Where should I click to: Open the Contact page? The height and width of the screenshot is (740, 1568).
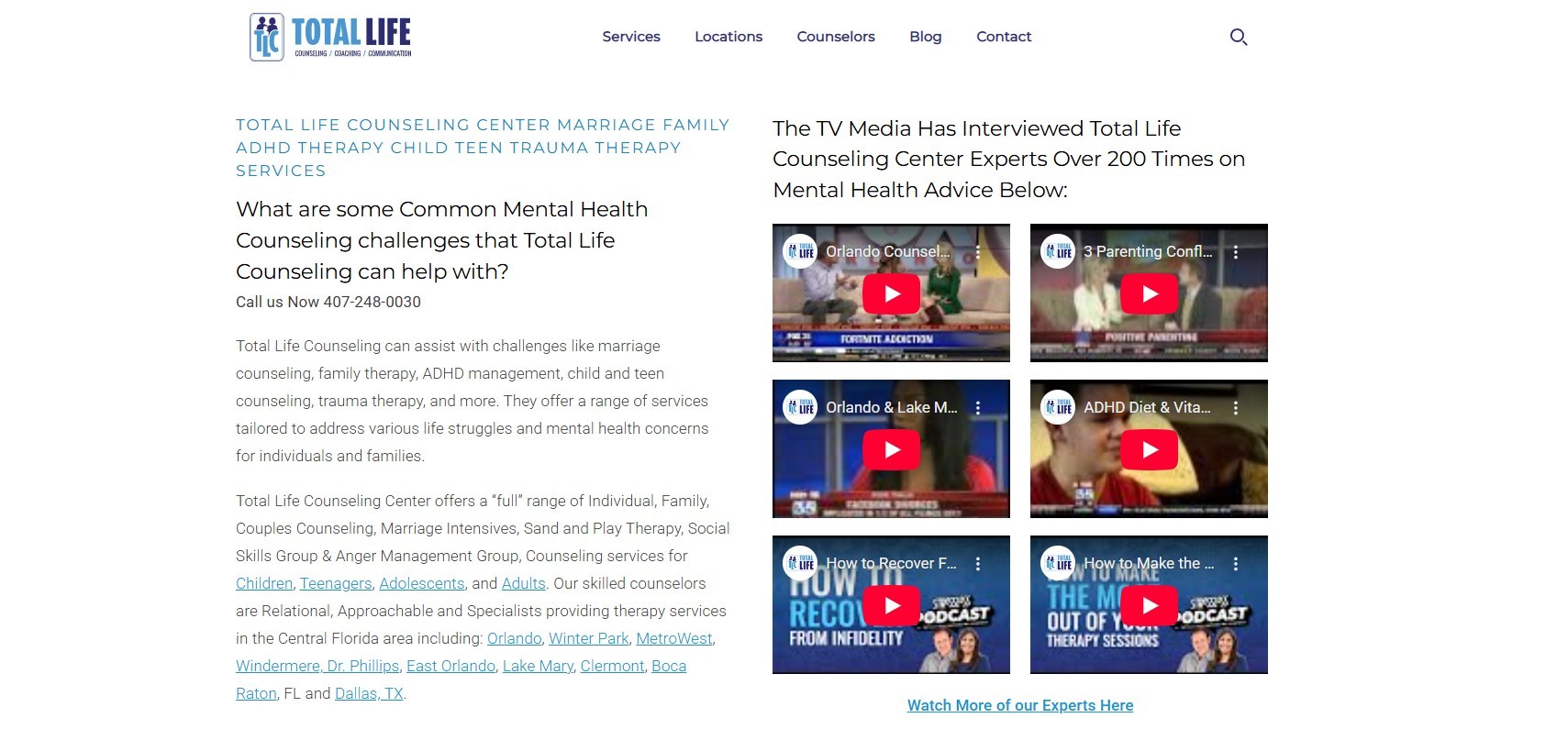[1004, 37]
